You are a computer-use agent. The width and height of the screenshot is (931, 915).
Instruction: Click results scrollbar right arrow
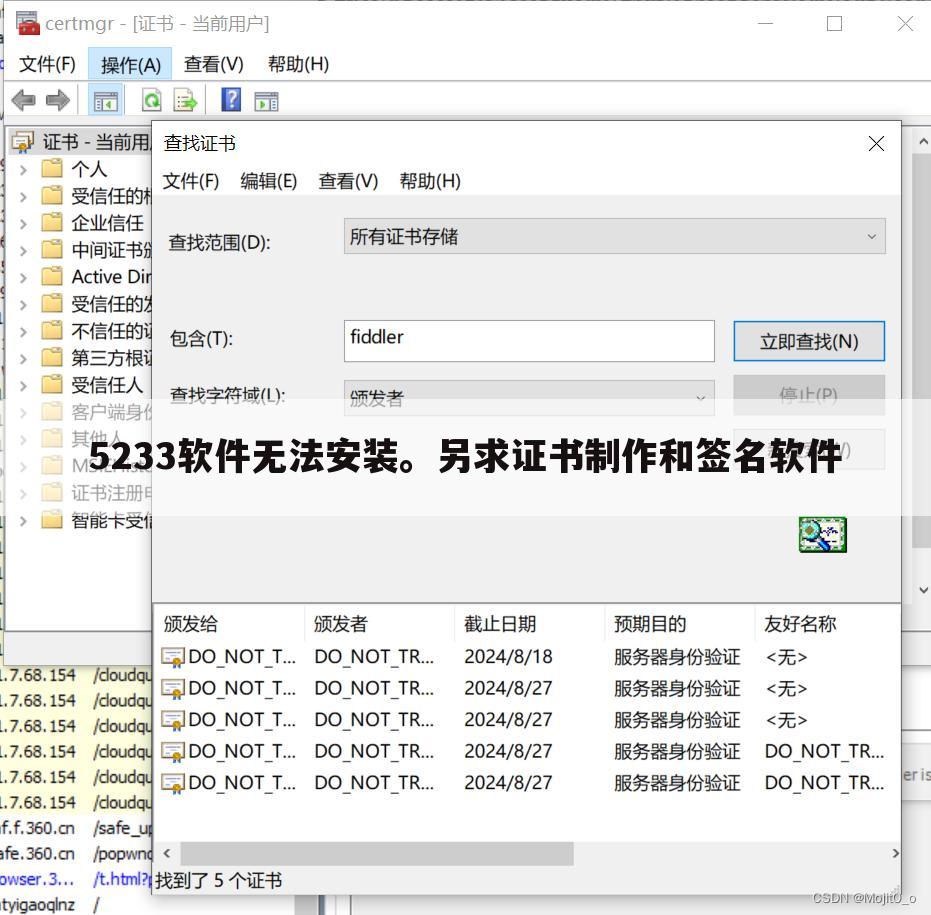895,853
